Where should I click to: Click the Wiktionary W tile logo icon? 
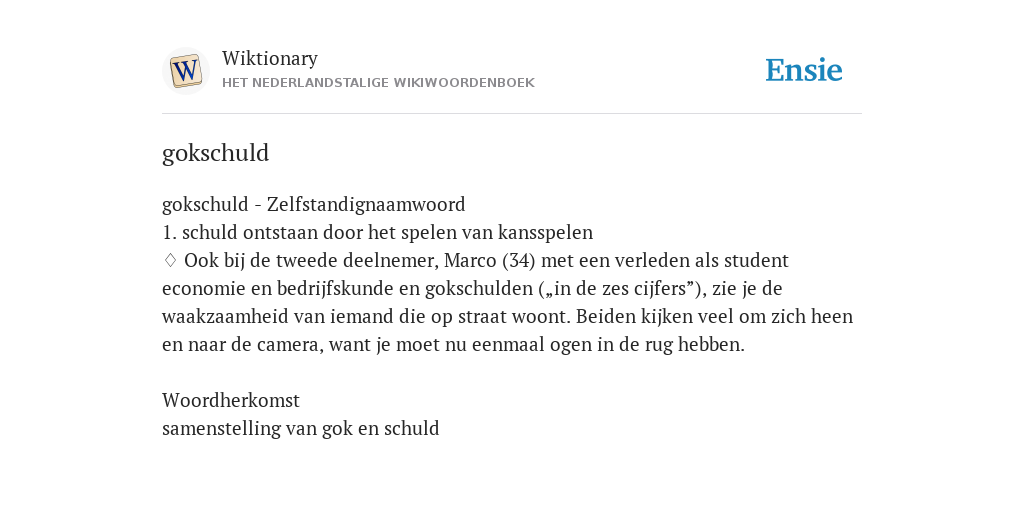185,71
